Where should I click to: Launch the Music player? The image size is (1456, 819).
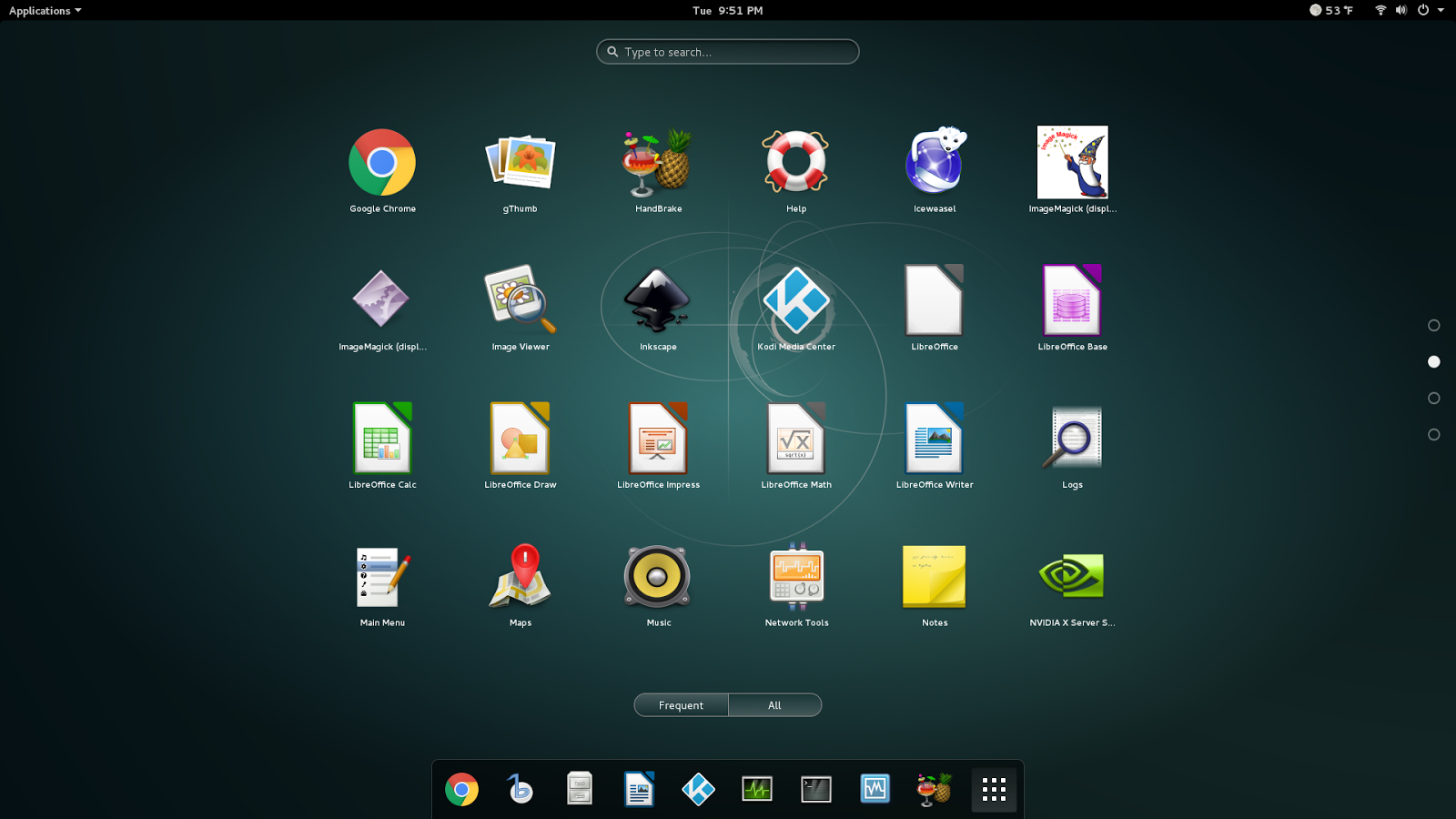click(658, 577)
